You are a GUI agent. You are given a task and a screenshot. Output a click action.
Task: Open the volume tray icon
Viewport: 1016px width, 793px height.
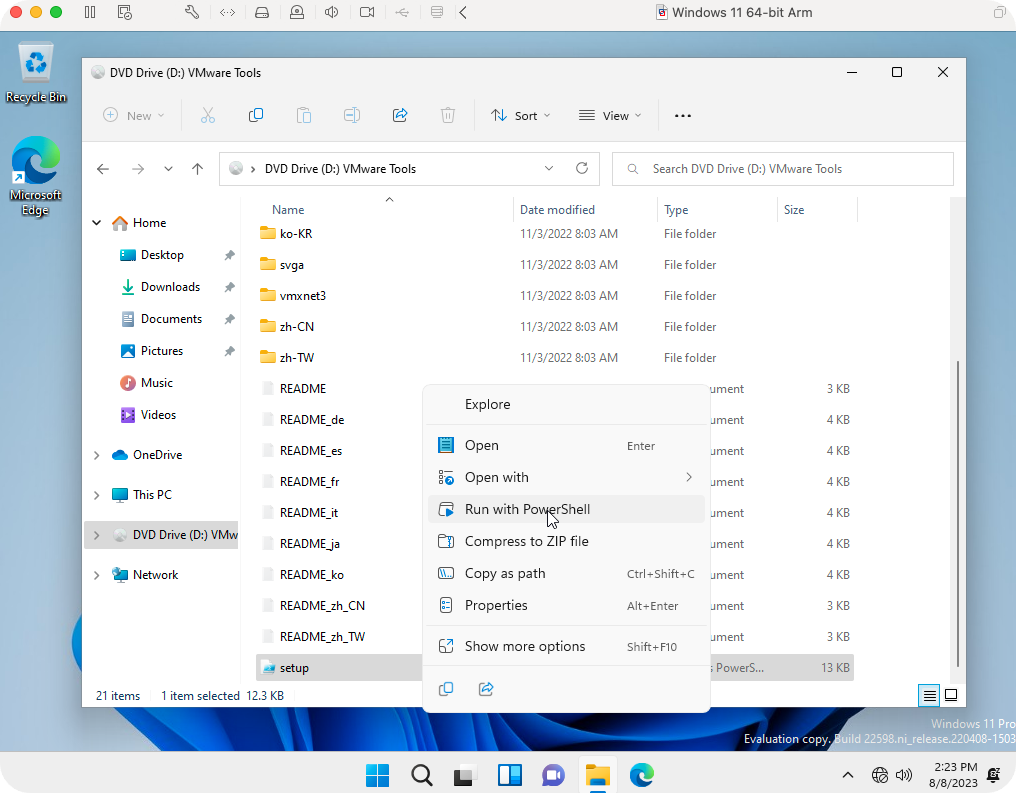point(903,775)
